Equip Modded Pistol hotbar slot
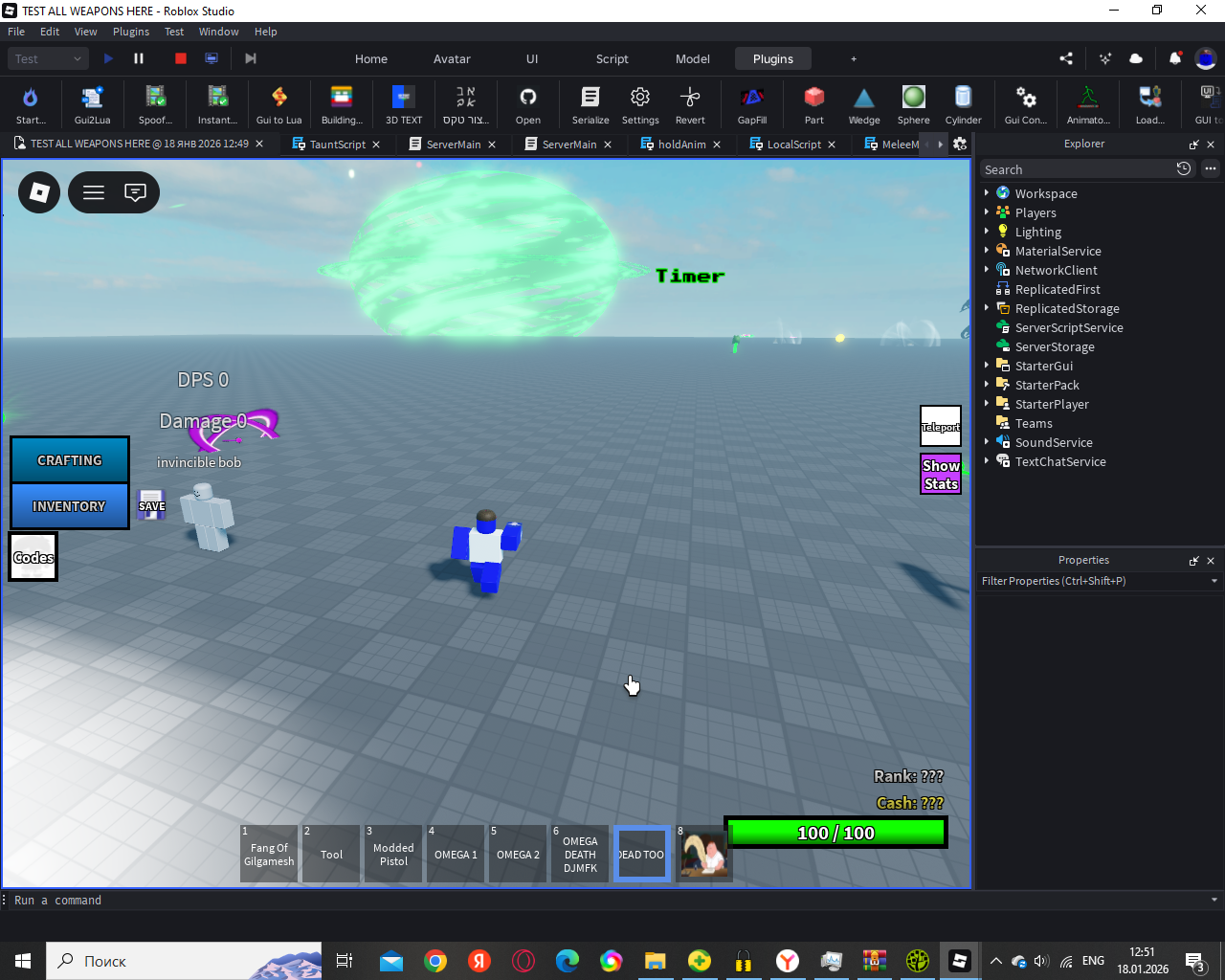The image size is (1225, 980). pyautogui.click(x=393, y=854)
